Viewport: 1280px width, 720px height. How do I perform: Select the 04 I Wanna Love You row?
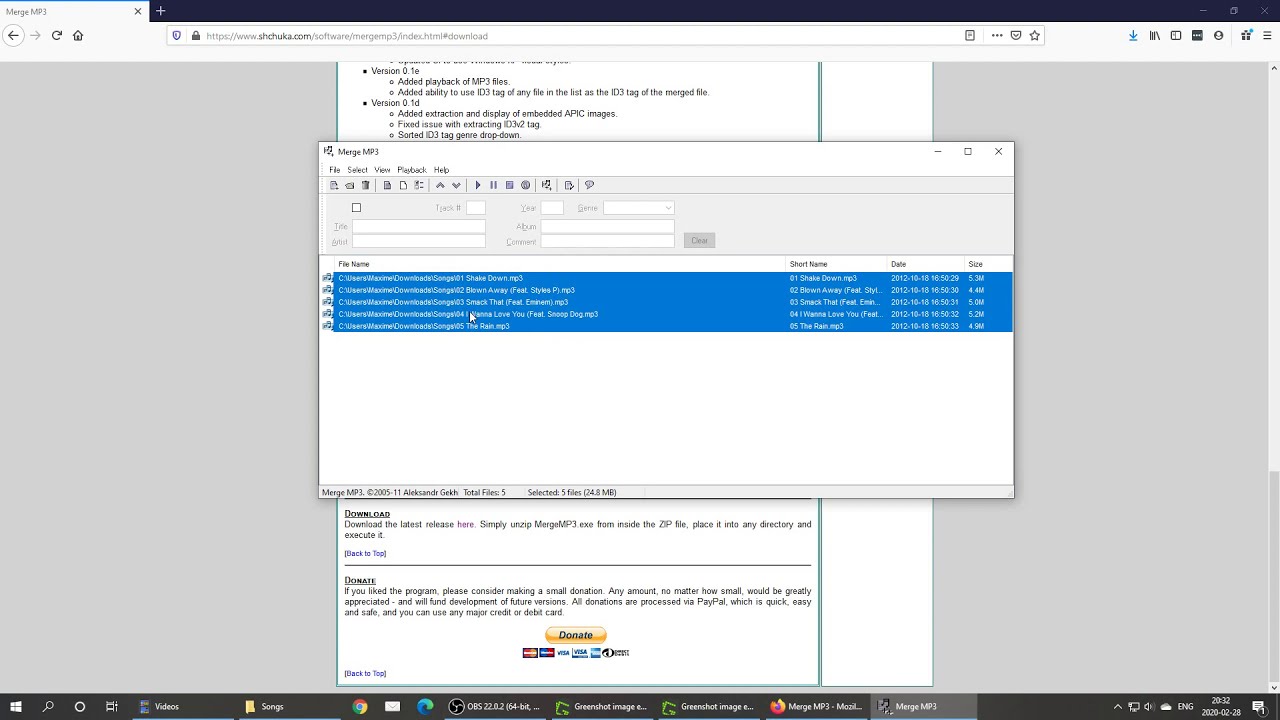tap(666, 314)
